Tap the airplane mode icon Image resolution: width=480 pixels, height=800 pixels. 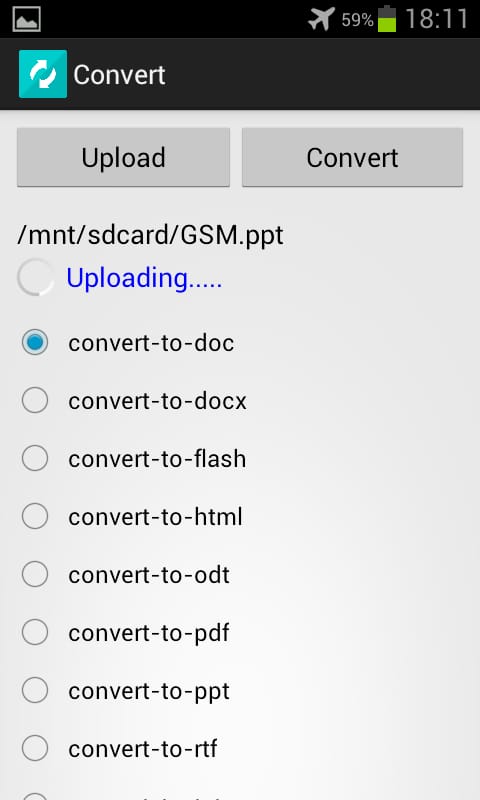pyautogui.click(x=322, y=19)
